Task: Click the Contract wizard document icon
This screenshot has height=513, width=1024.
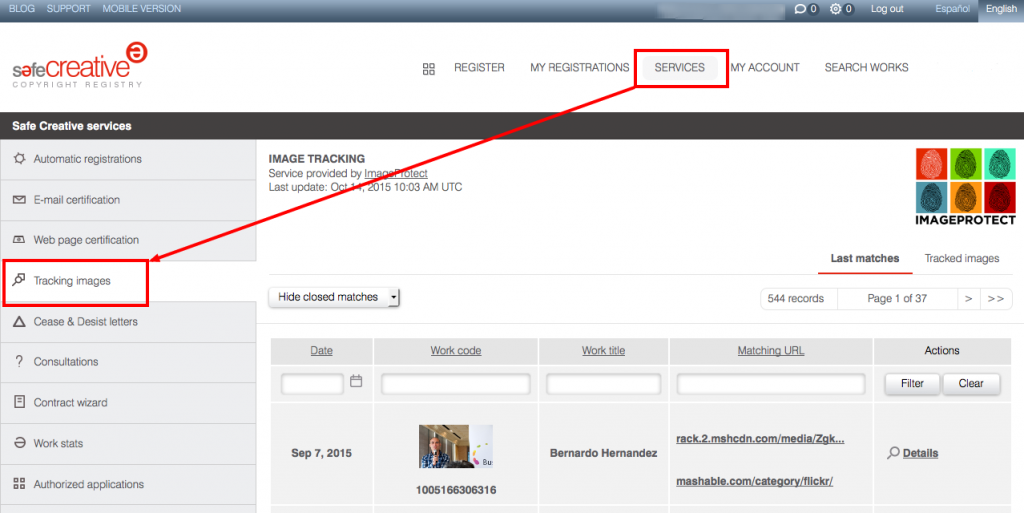Action: pos(19,402)
